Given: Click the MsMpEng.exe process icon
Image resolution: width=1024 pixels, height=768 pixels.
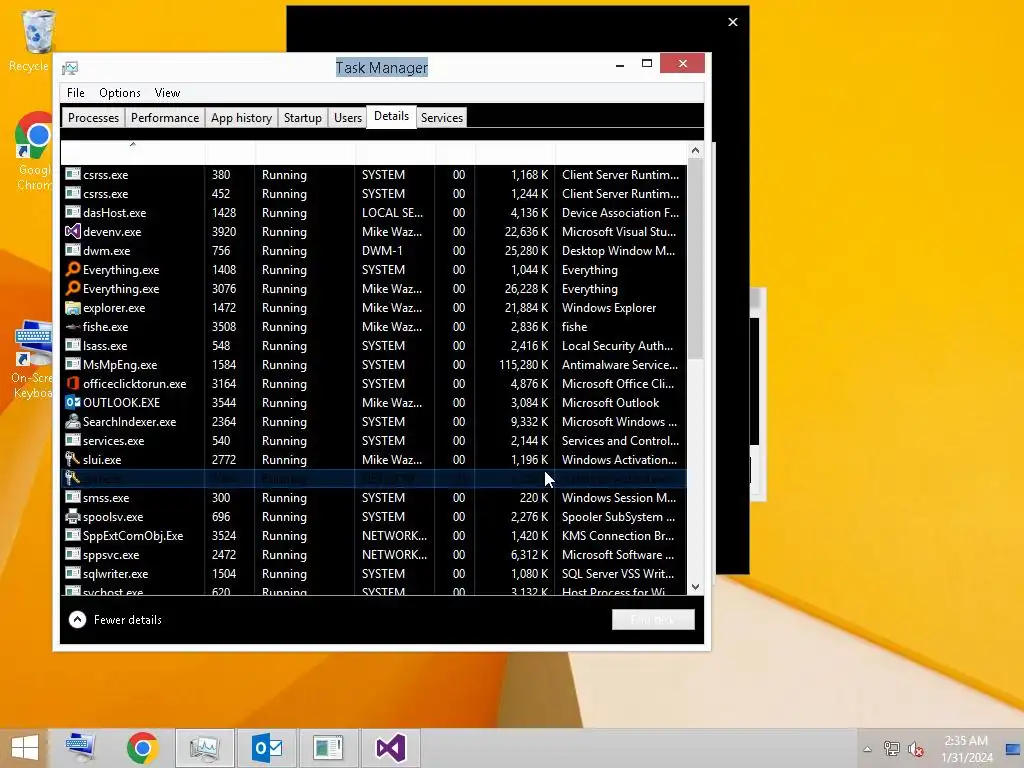Looking at the screenshot, I should (x=72, y=364).
